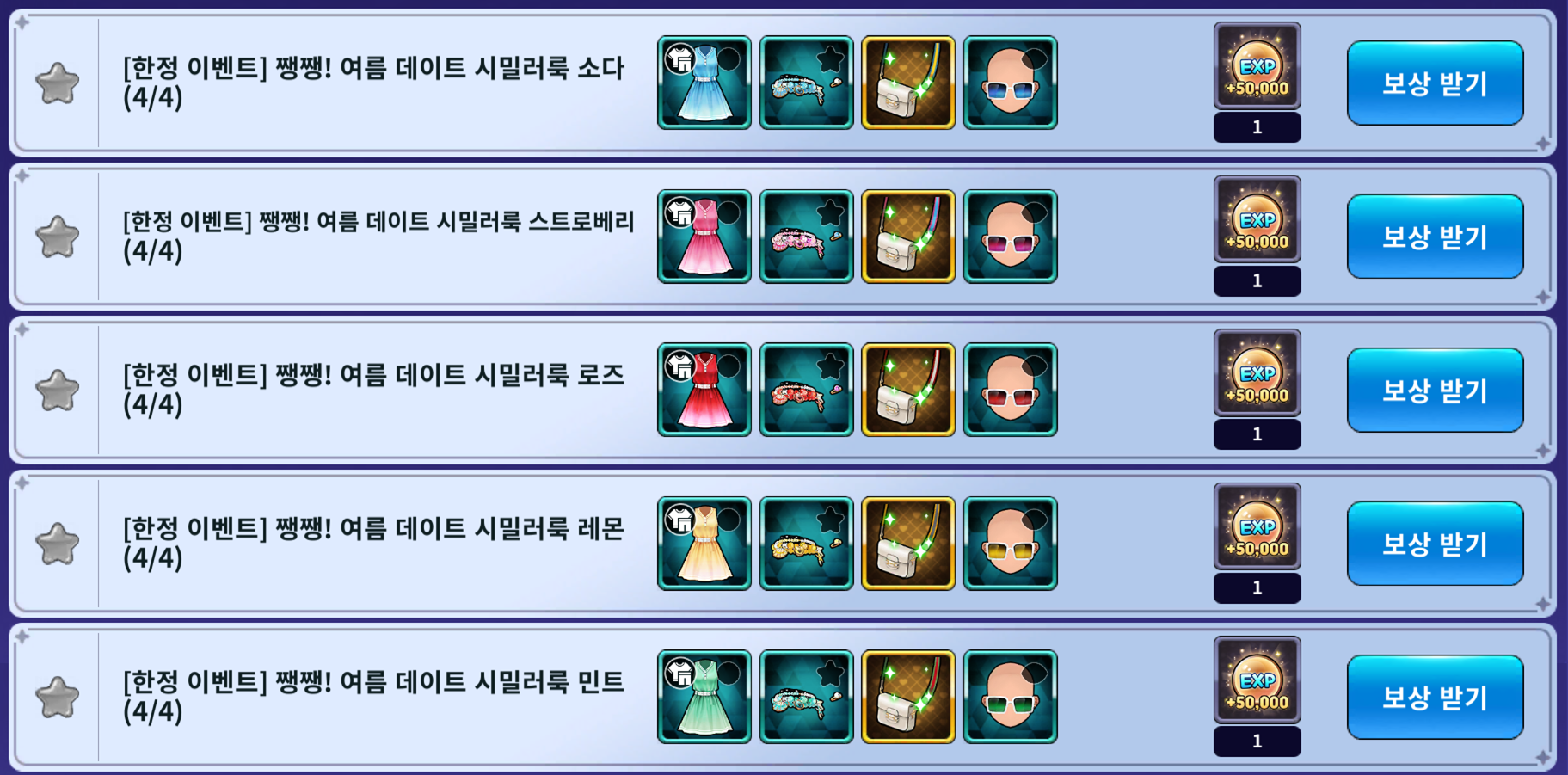
Task: Click 보상 받기 for the 소다 collection
Action: [x=1435, y=83]
